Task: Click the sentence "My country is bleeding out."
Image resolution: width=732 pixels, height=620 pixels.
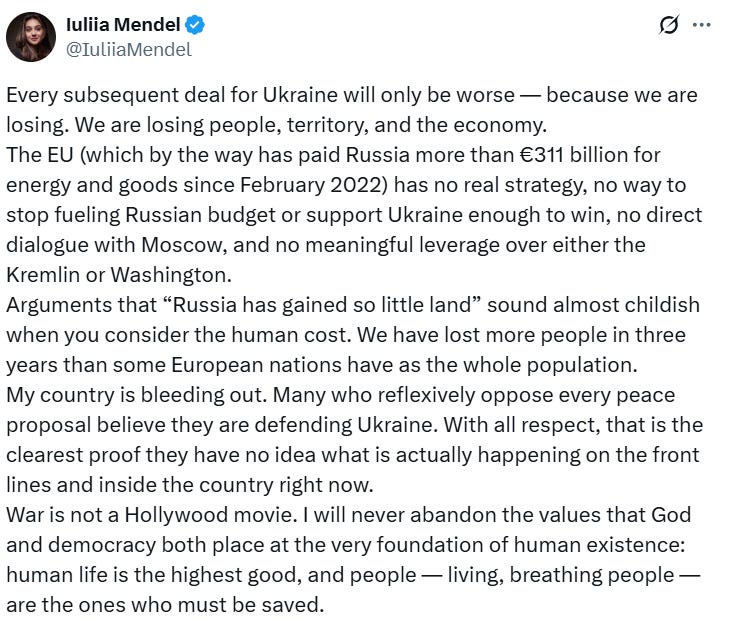Action: (x=137, y=395)
